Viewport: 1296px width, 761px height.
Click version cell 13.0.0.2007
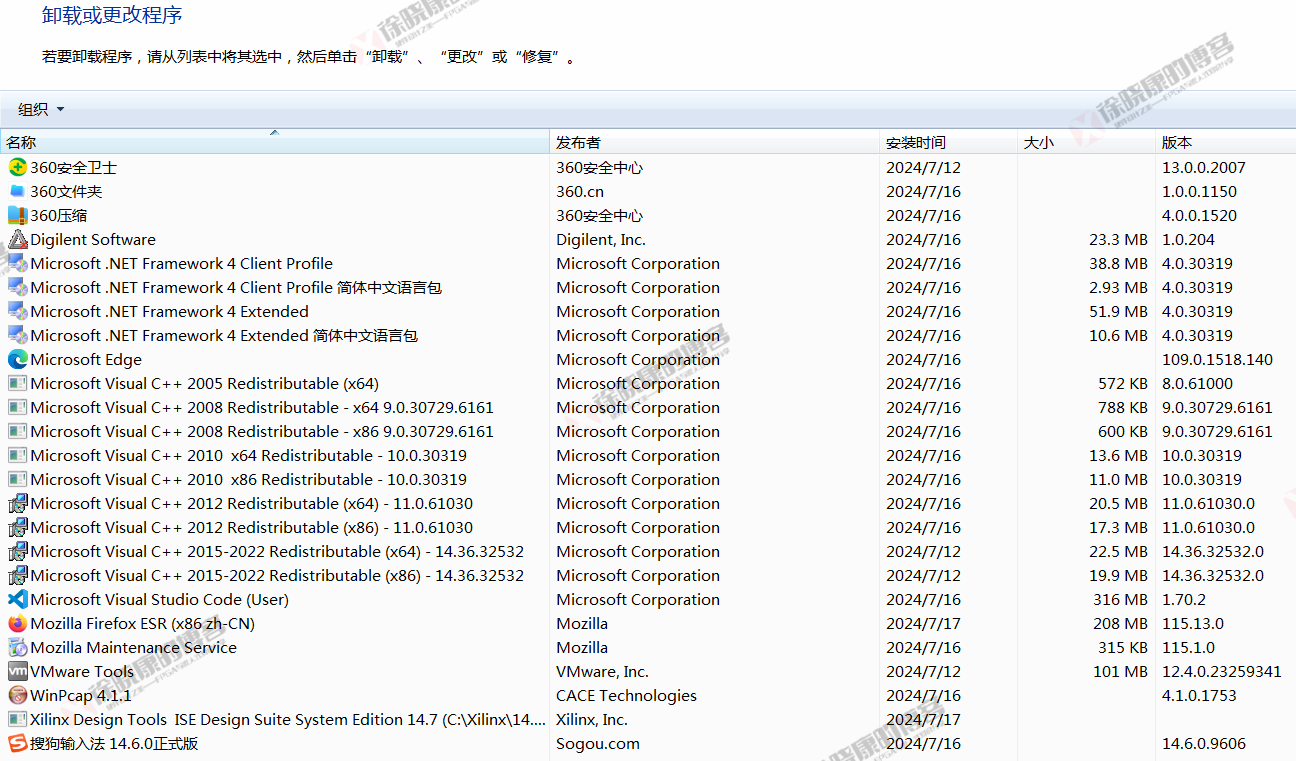coord(1204,167)
